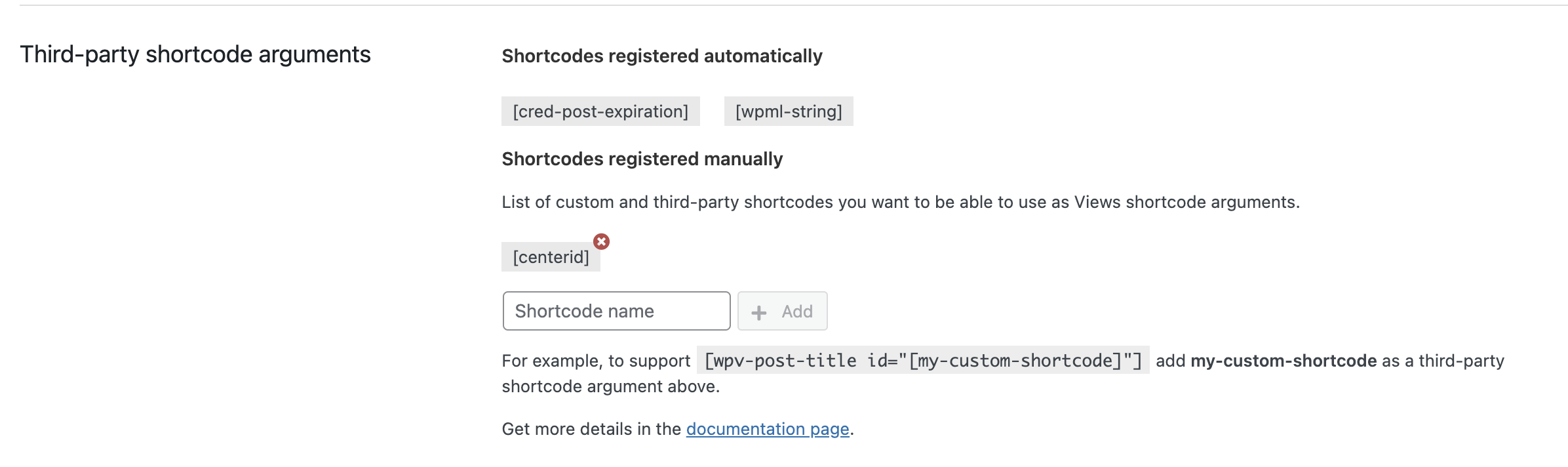This screenshot has width=1568, height=467.
Task: Click the Get more details in the text
Action: pos(591,429)
